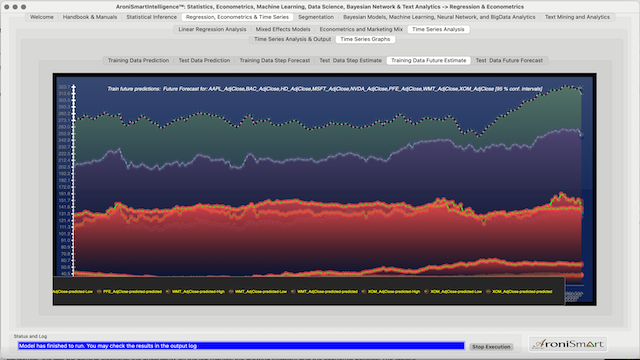Screen dimensions: 640x360
Task: Click the 'Status and Log' label
Action: (30, 336)
